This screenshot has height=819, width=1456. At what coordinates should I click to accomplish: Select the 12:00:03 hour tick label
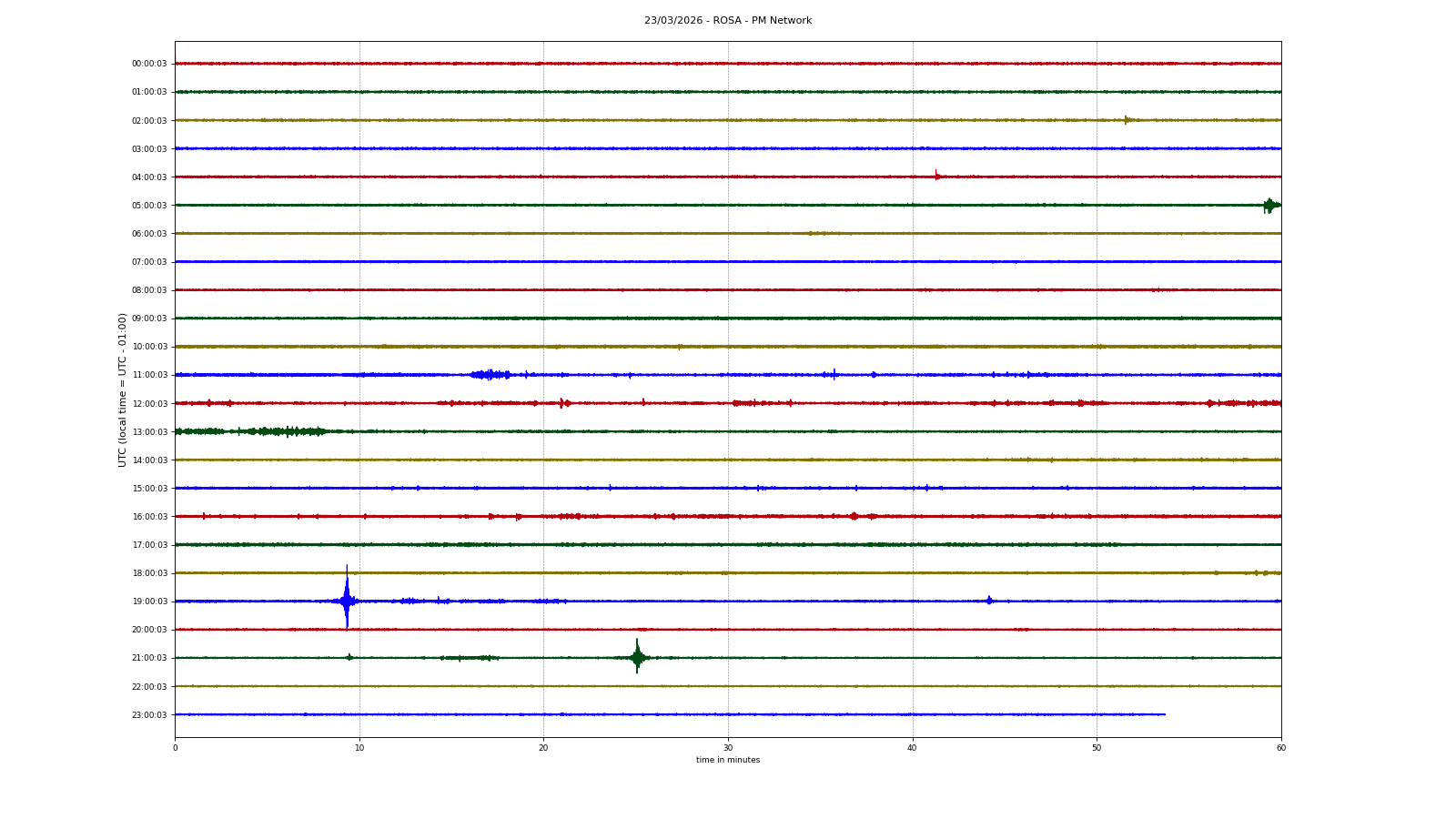click(149, 403)
